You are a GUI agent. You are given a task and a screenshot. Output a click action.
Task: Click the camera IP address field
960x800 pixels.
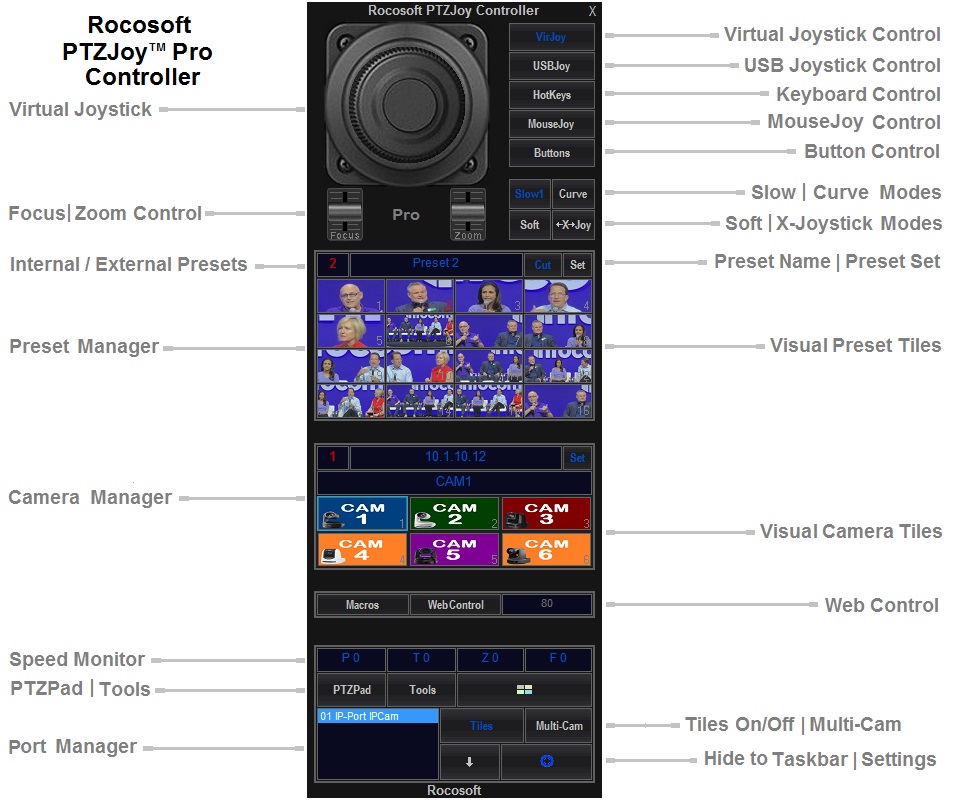point(455,457)
